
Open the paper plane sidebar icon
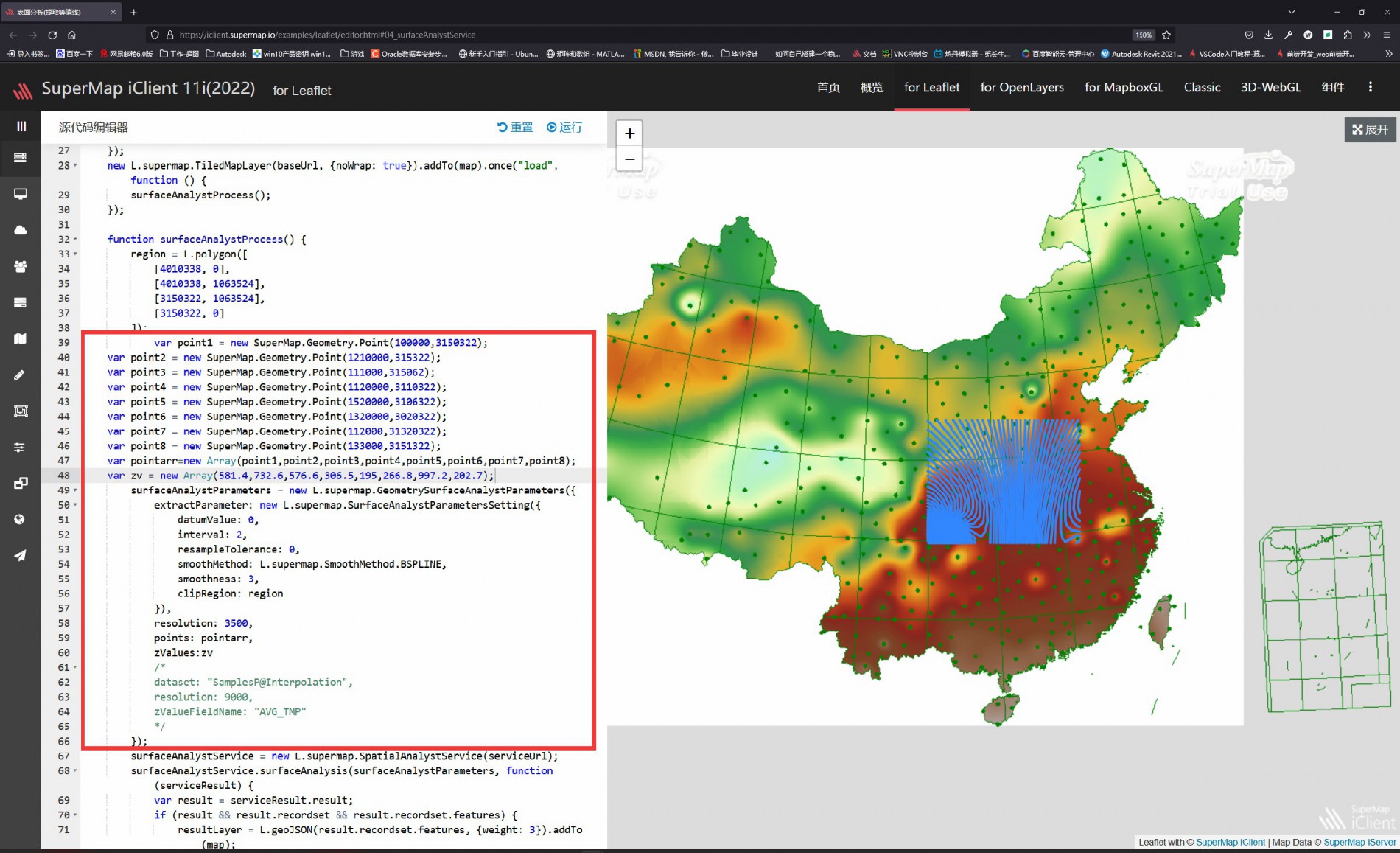click(x=21, y=555)
